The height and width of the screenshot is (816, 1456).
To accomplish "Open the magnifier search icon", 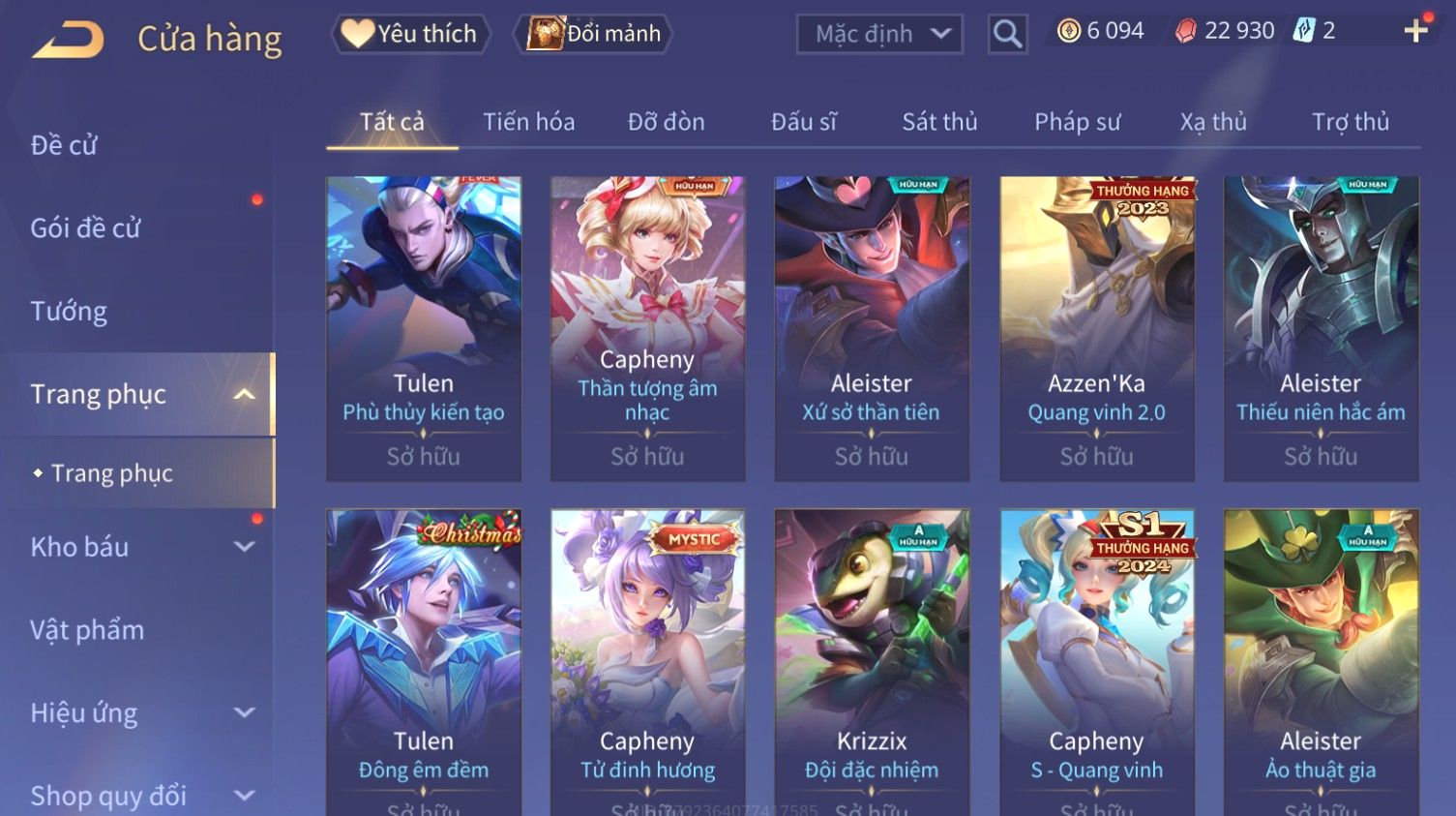I will [1007, 35].
